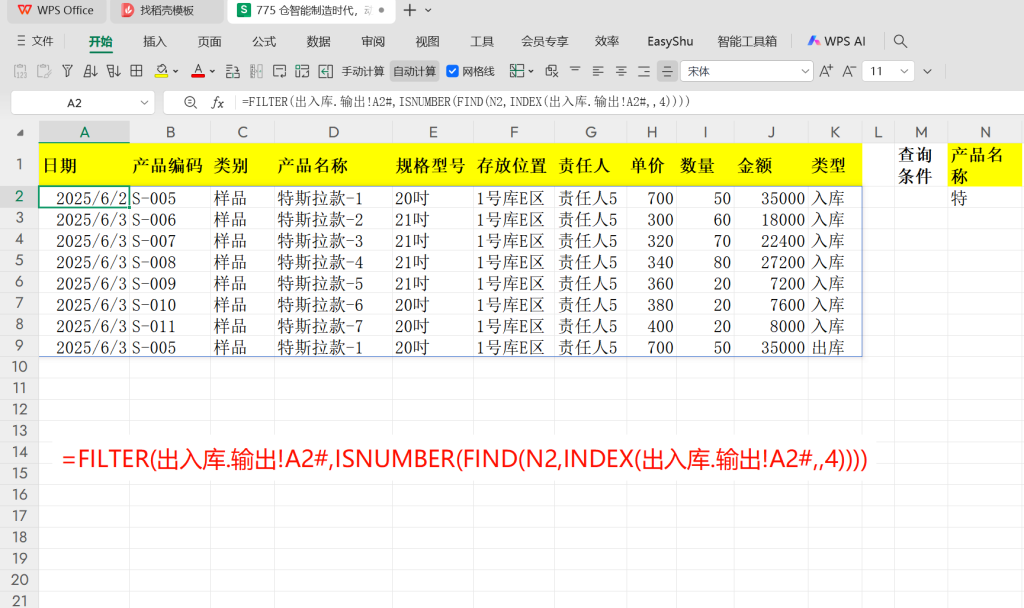Viewport: 1024px width, 608px height.
Task: Click the wrap text icon
Action: pyautogui.click(x=280, y=71)
